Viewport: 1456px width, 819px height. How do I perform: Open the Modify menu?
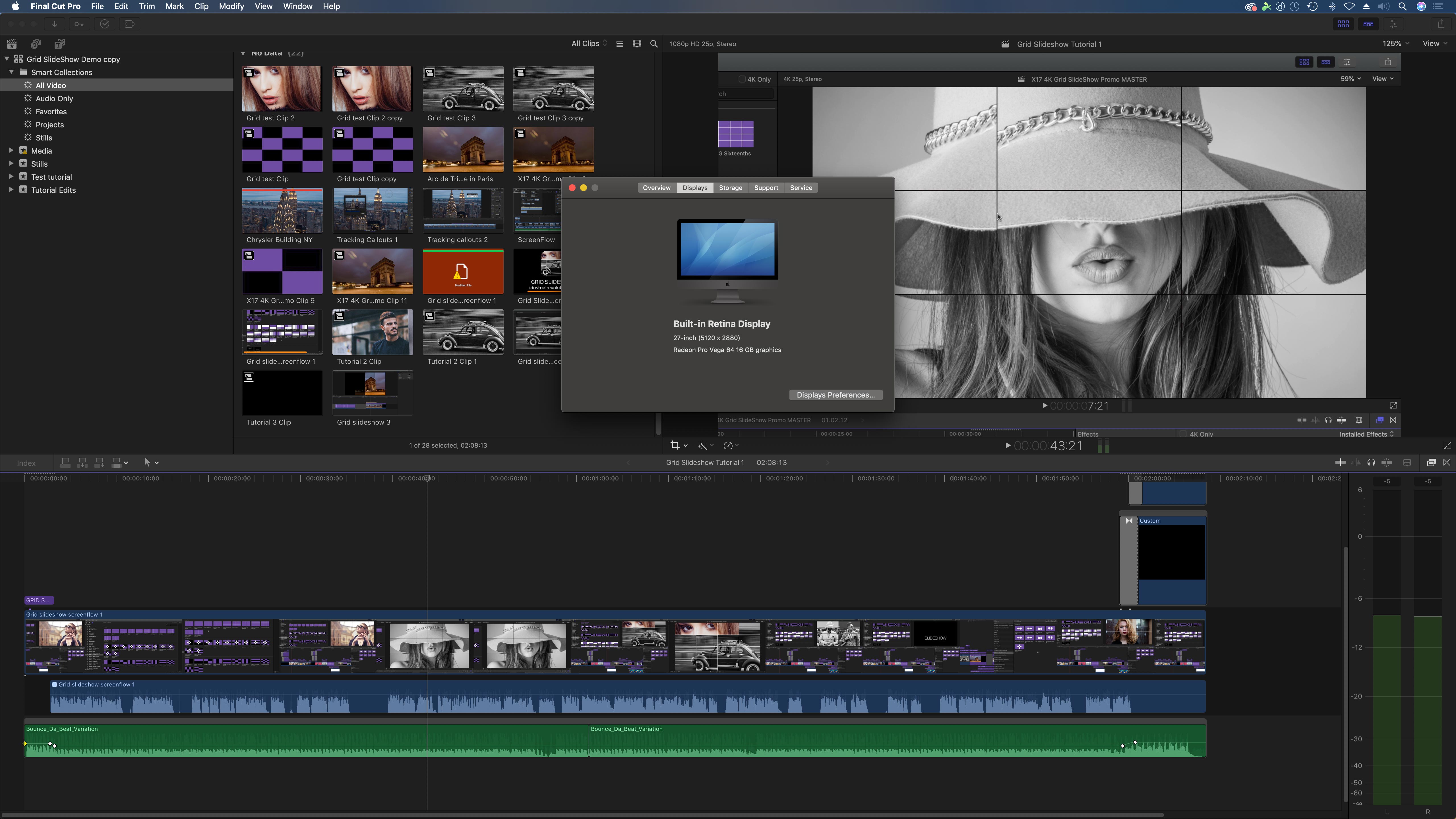click(x=231, y=6)
